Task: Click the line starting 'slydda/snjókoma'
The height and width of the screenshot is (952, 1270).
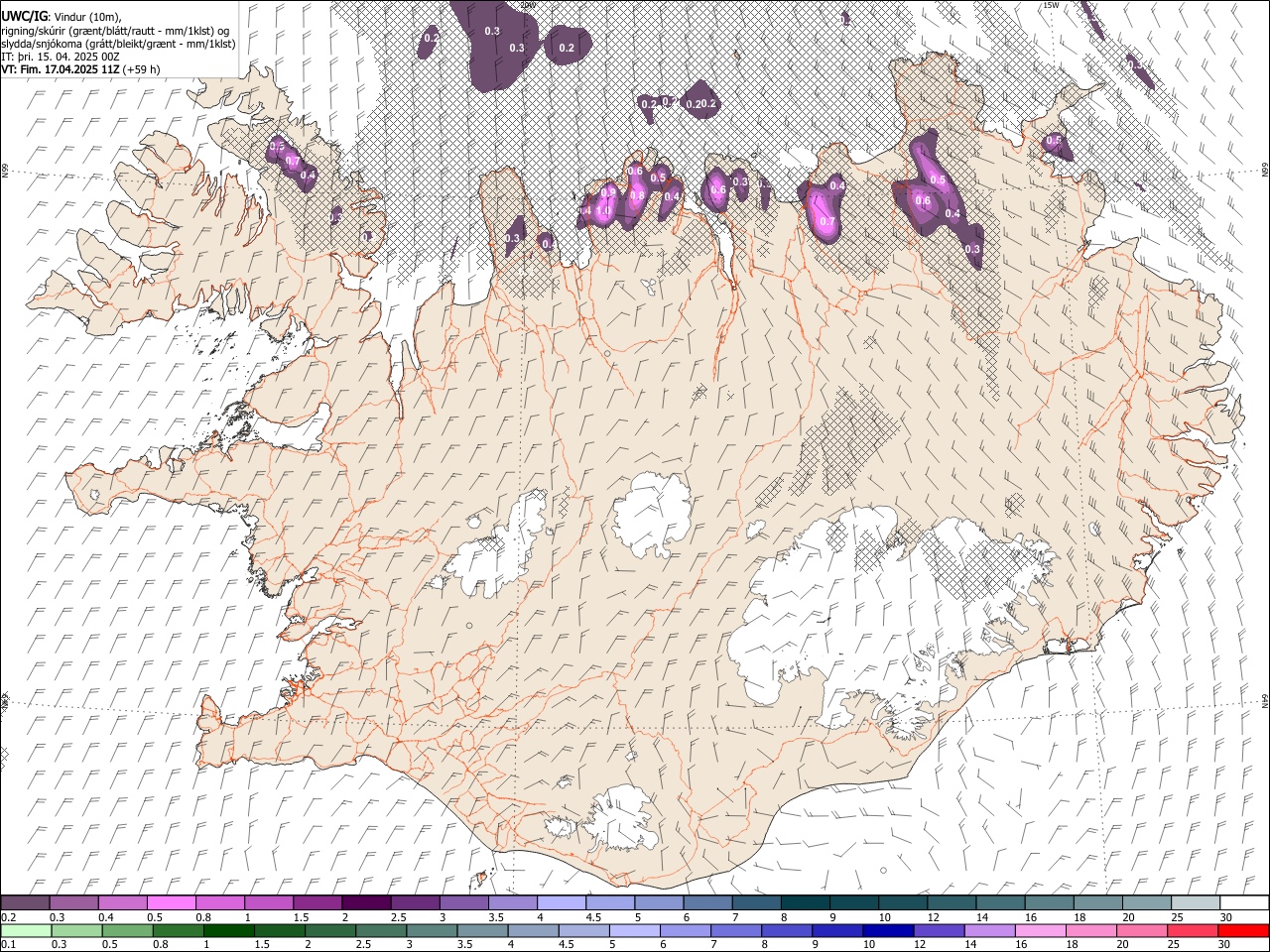Action: 118,44
